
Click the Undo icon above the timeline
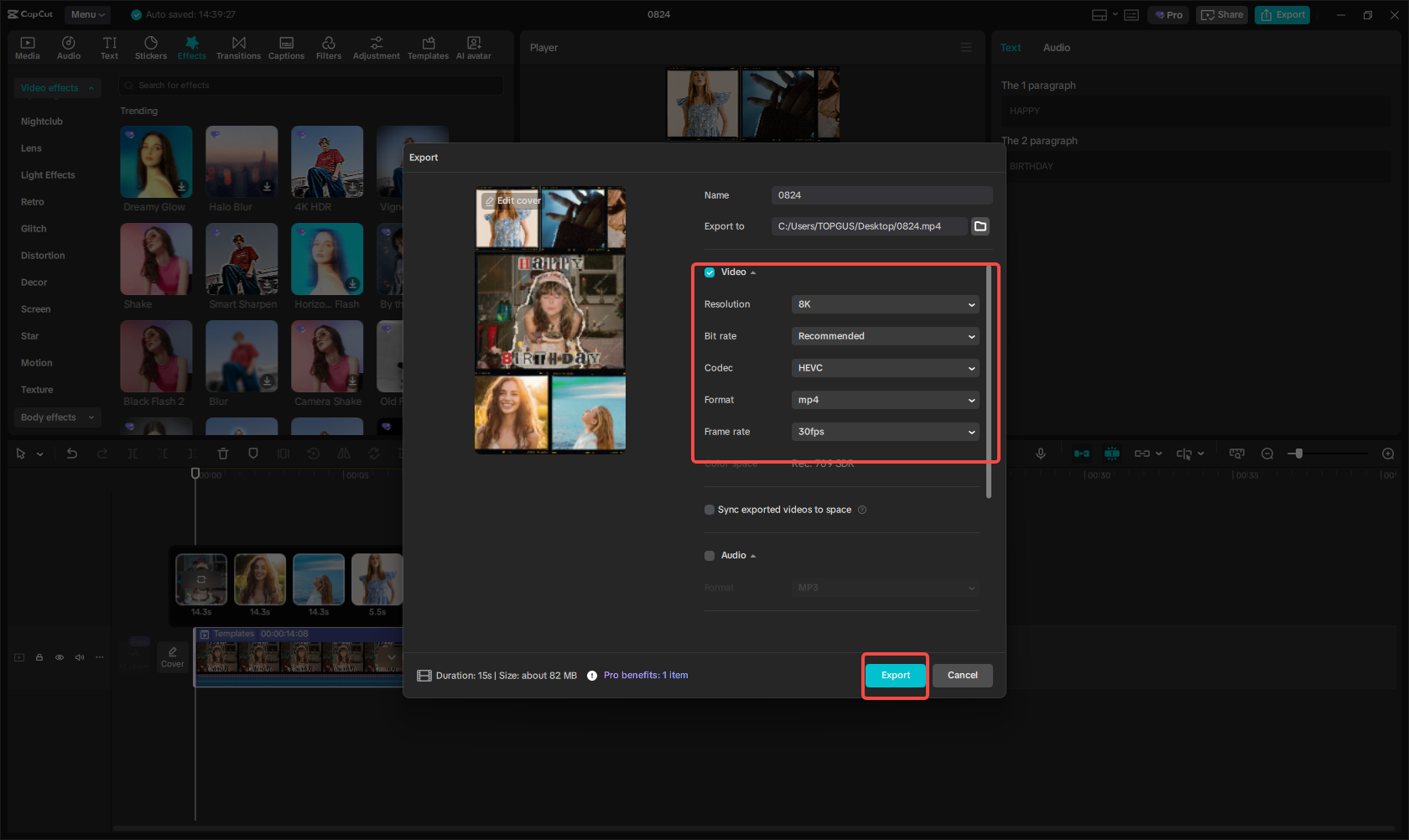[x=72, y=453]
